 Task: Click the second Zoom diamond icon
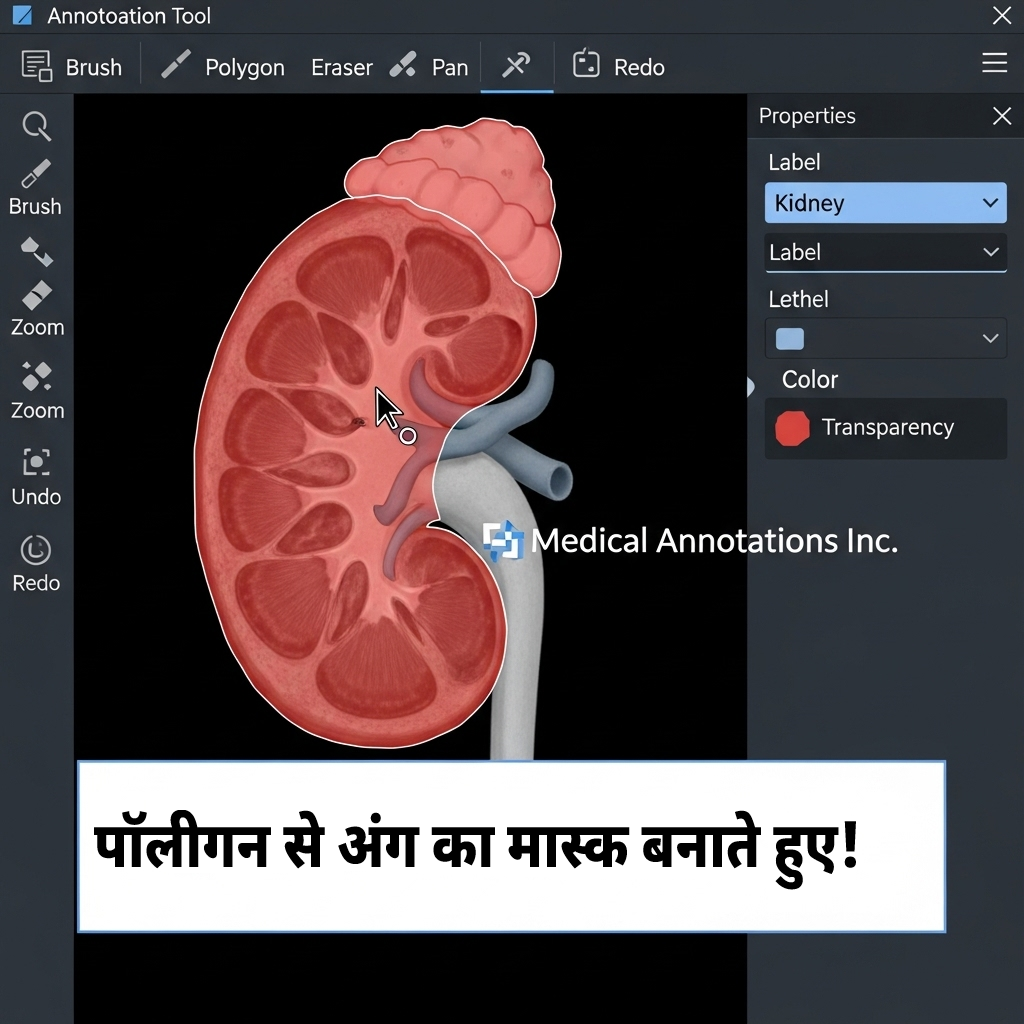37,376
